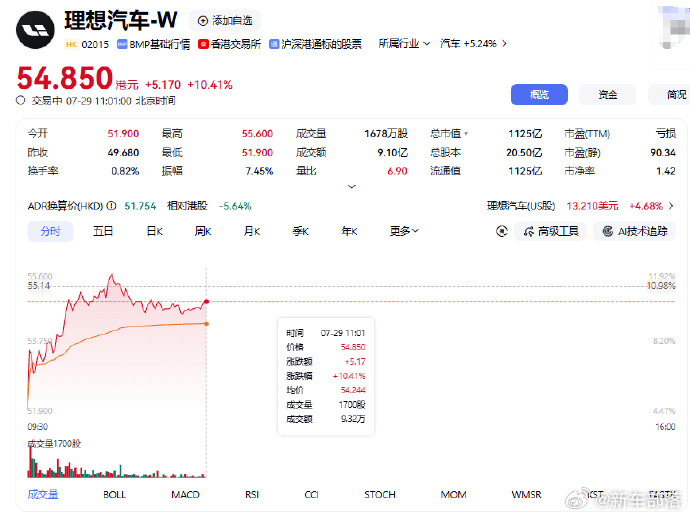Switch to the 简况 tab
This screenshot has width=690, height=517.
tap(669, 94)
